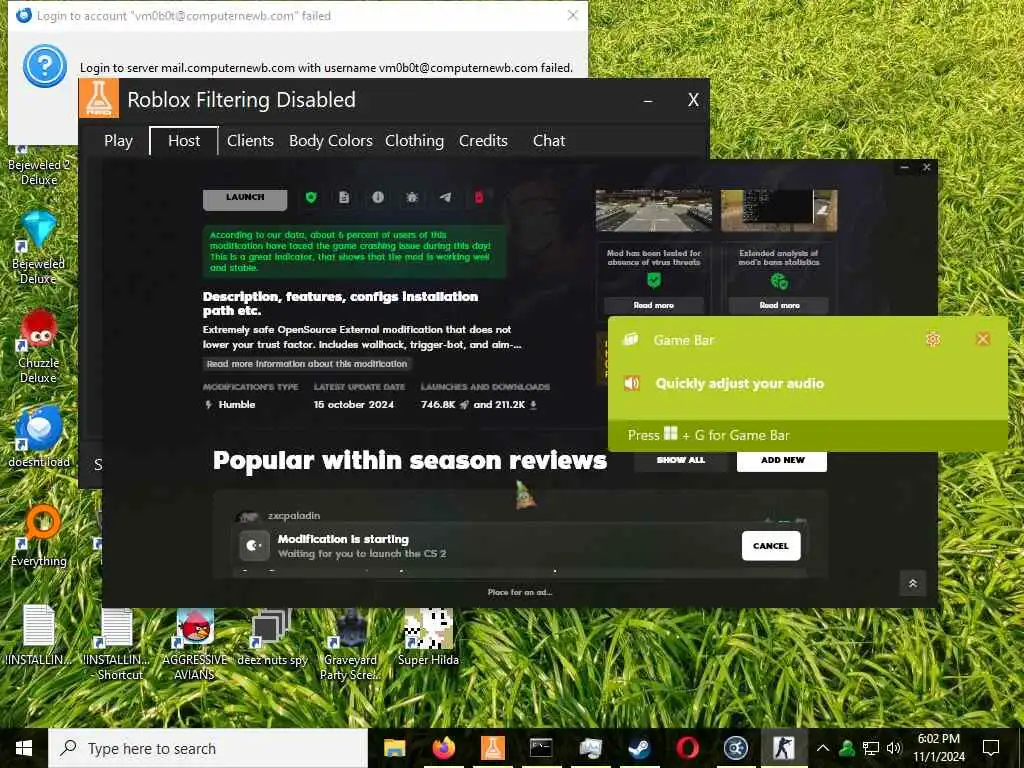The height and width of the screenshot is (768, 1024).
Task: Select AGGRESSIVE AVIANS desktop icon
Action: (x=195, y=644)
